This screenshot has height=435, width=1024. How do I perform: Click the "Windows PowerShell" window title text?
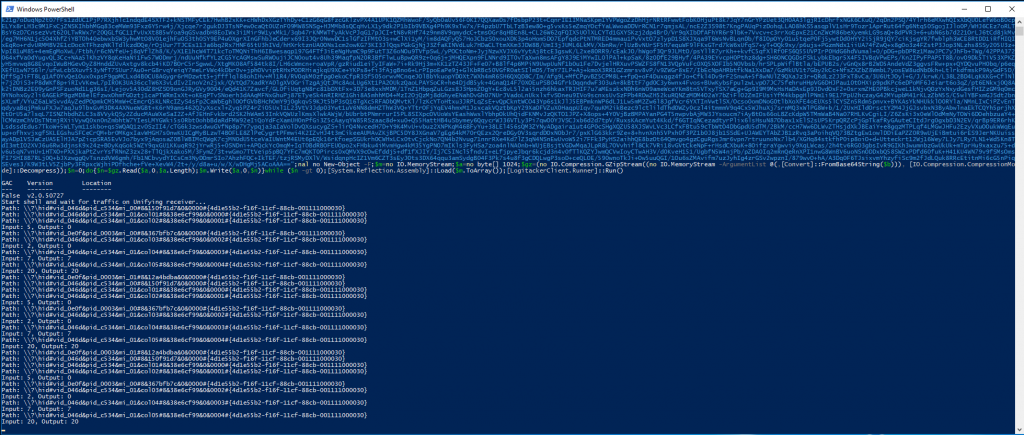(46, 7)
